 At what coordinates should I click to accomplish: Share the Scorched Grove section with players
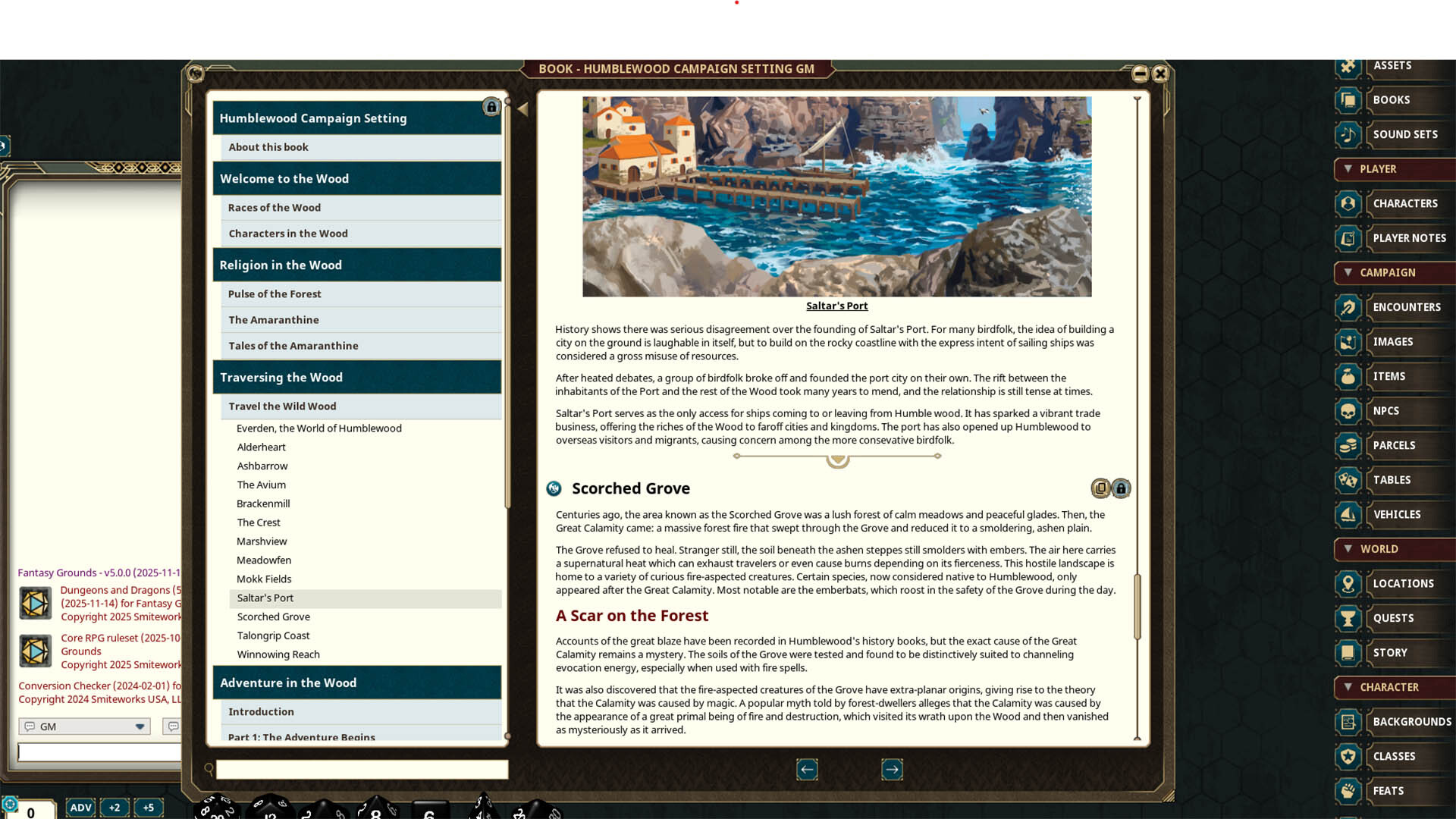1101,488
